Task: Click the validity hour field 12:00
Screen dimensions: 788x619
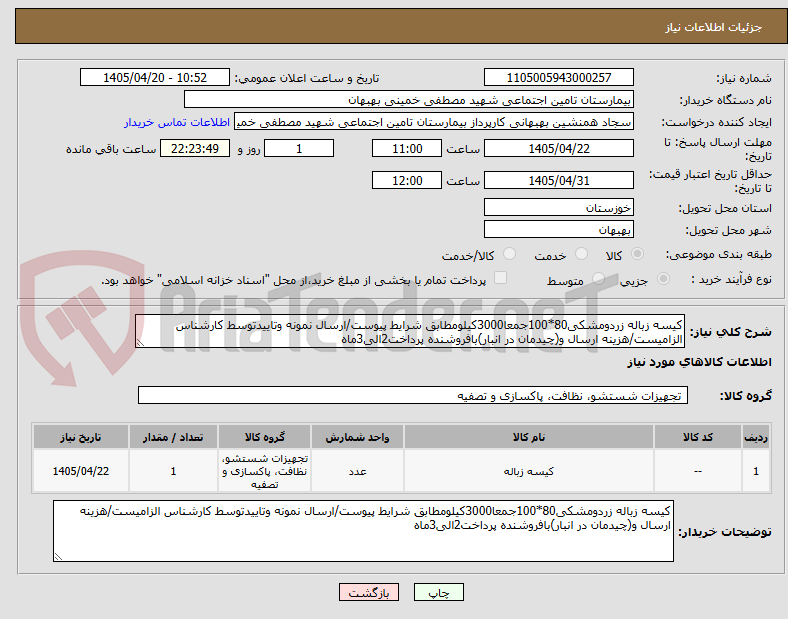Action: coord(407,180)
